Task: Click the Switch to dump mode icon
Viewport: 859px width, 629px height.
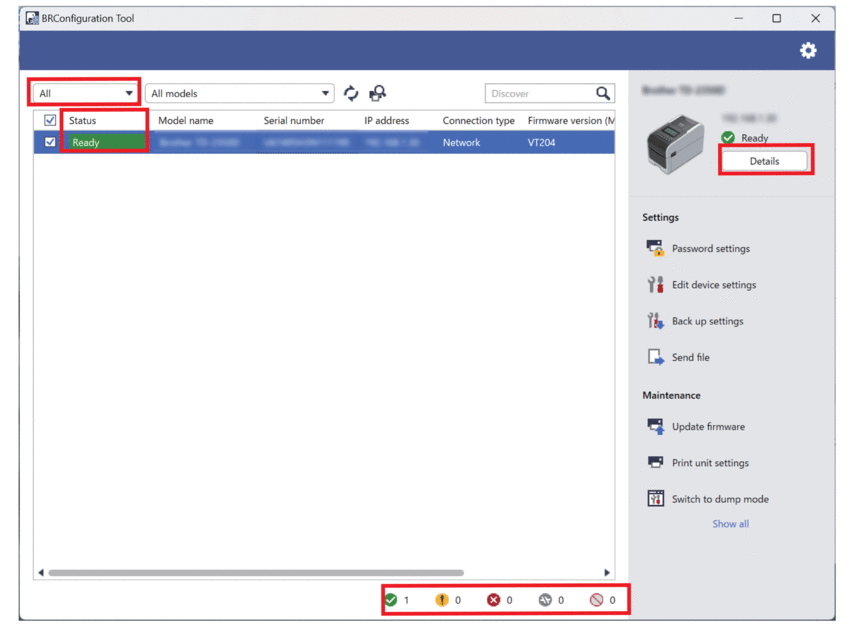Action: 655,499
